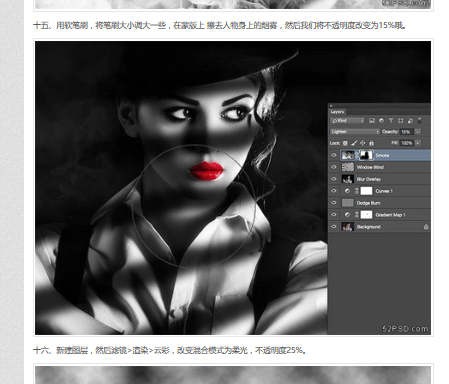Open the Kind filter dropdown
The height and width of the screenshot is (384, 449).
[347, 121]
